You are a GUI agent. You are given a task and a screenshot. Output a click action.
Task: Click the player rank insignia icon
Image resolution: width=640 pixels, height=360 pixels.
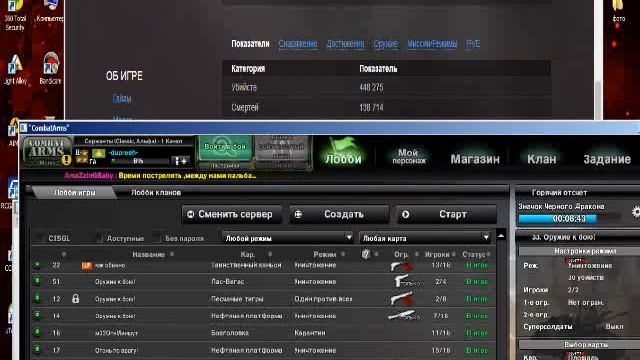point(82,157)
